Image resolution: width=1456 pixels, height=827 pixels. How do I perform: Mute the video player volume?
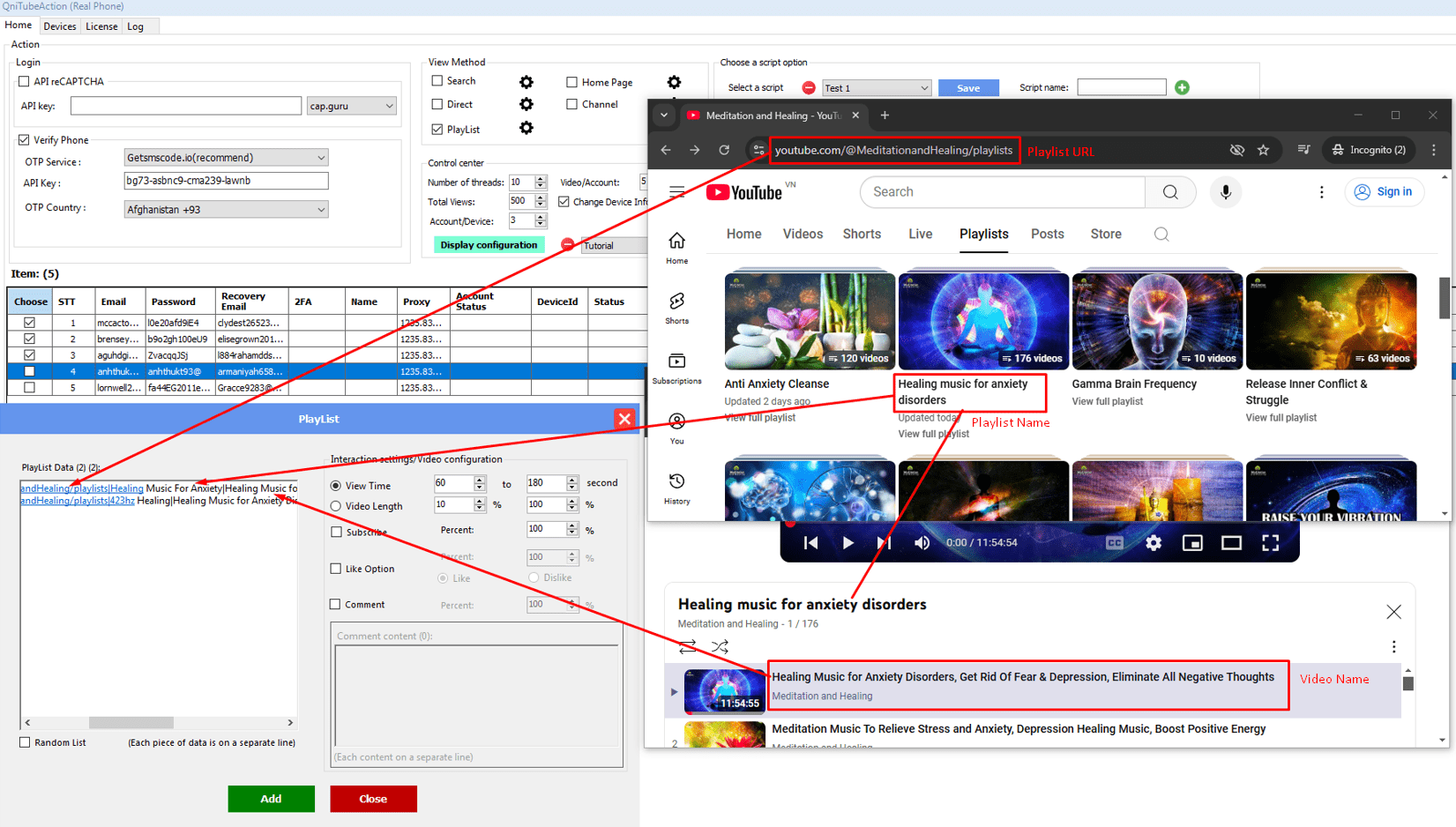922,542
